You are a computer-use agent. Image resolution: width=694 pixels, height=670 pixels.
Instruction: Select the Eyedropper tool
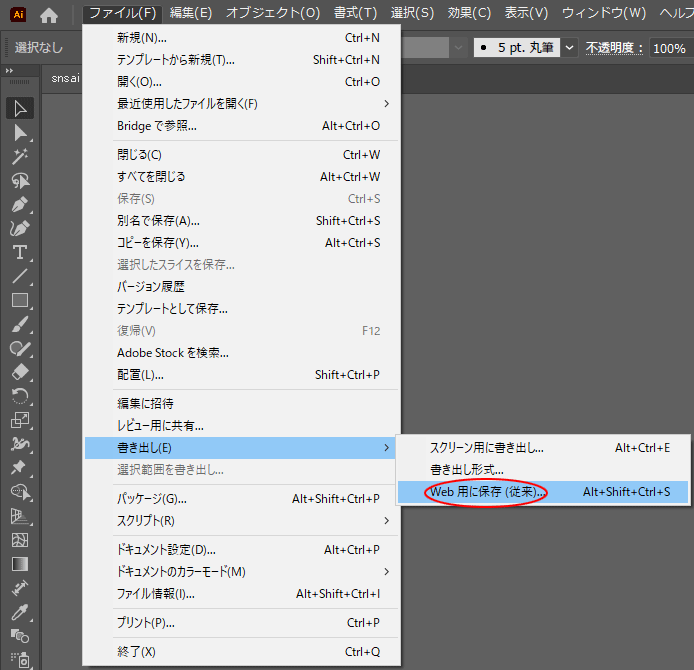20,612
